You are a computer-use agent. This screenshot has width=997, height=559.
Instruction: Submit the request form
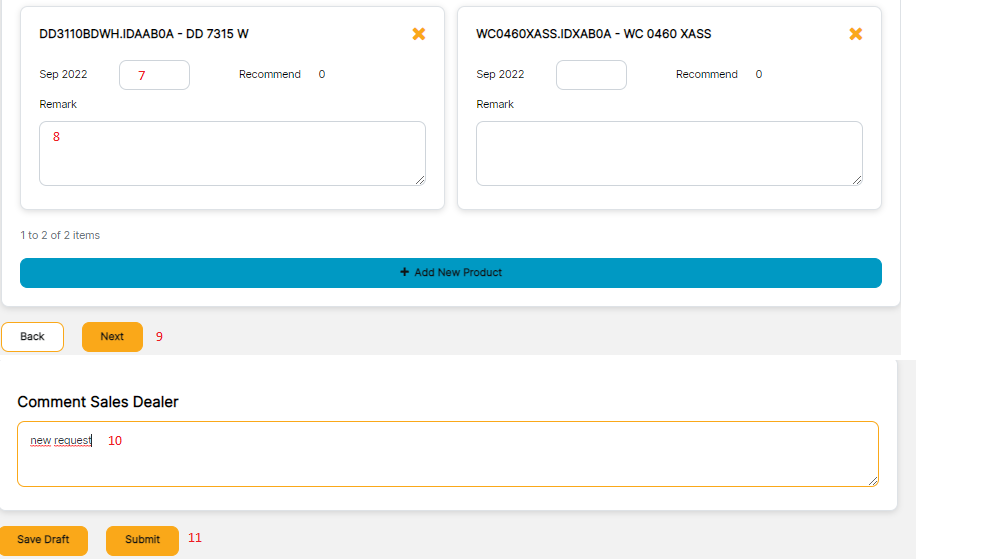(x=142, y=540)
